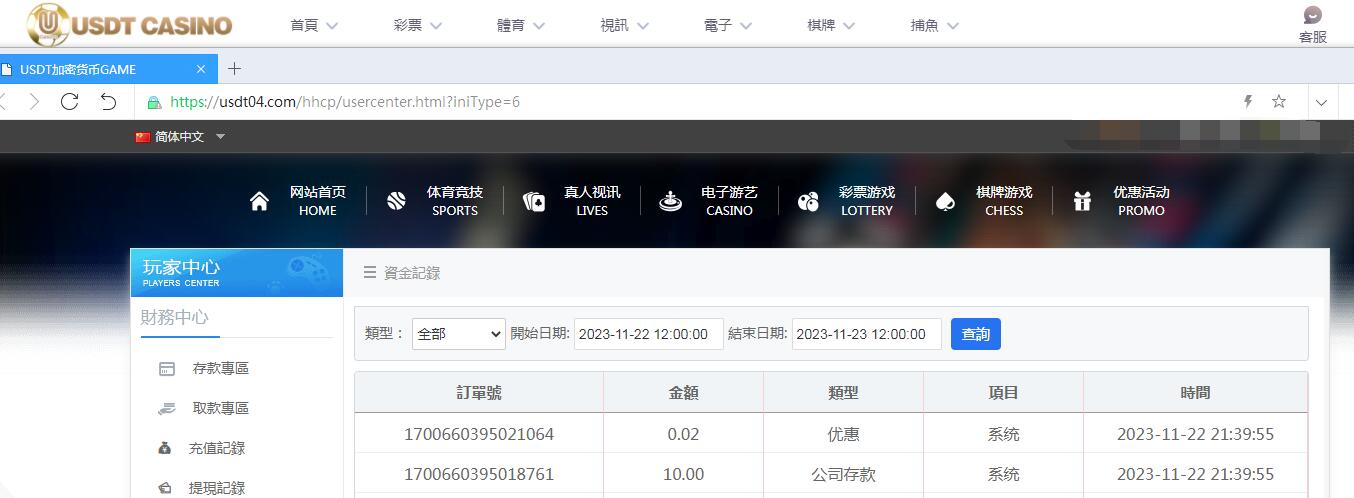This screenshot has width=1354, height=498.
Task: Select order number 1700660395018761
Action: (479, 474)
